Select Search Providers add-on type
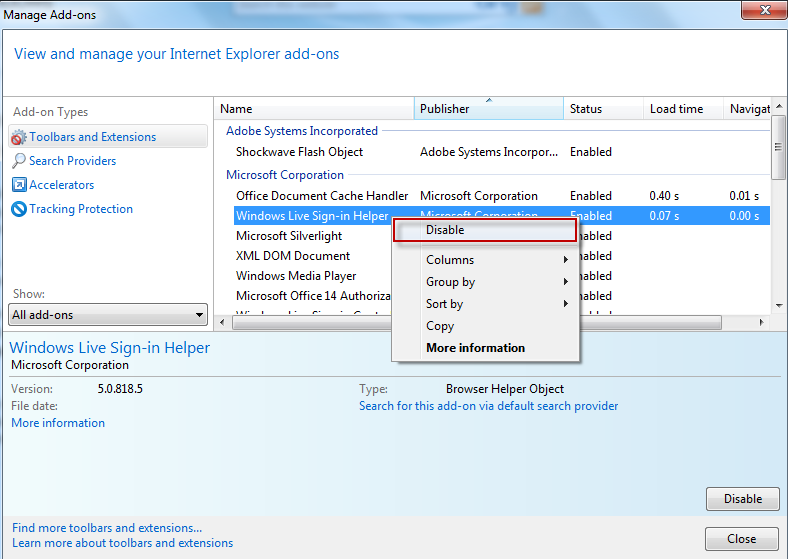Screen dimensions: 788x559 (x=72, y=161)
